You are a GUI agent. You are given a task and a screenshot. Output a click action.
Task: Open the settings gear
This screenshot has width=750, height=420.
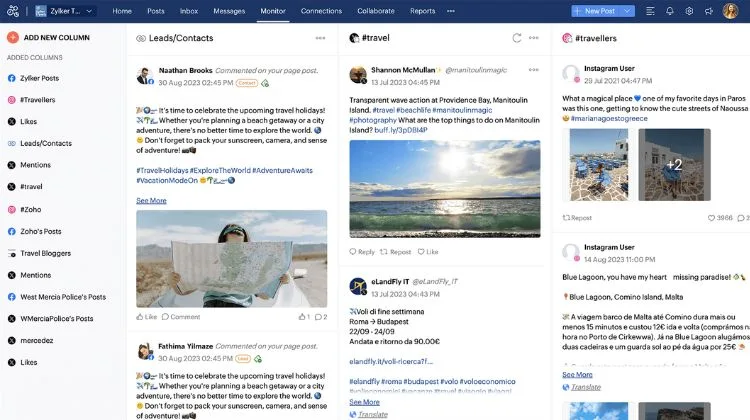pyautogui.click(x=689, y=11)
